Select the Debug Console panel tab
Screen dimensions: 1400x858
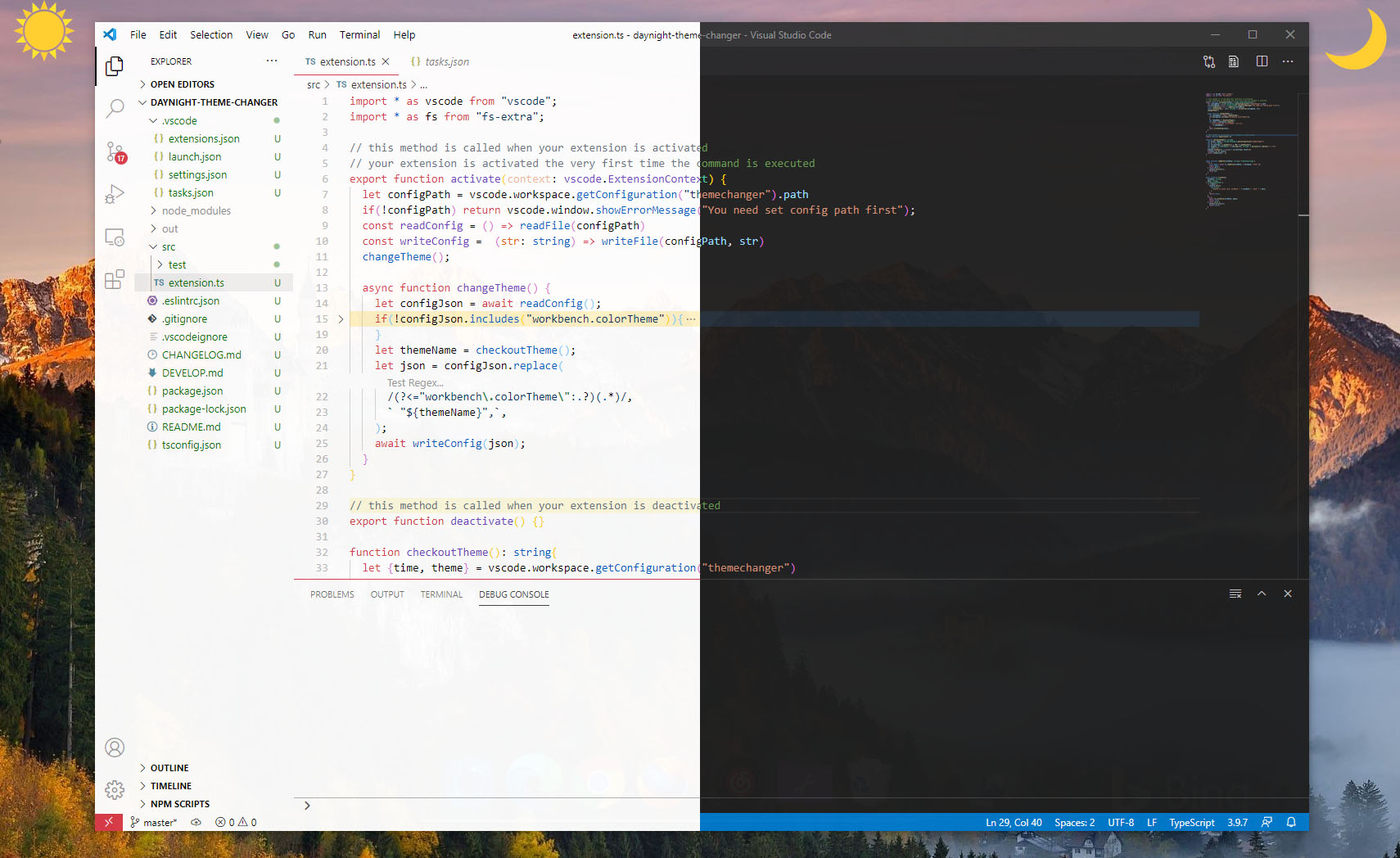(x=514, y=594)
